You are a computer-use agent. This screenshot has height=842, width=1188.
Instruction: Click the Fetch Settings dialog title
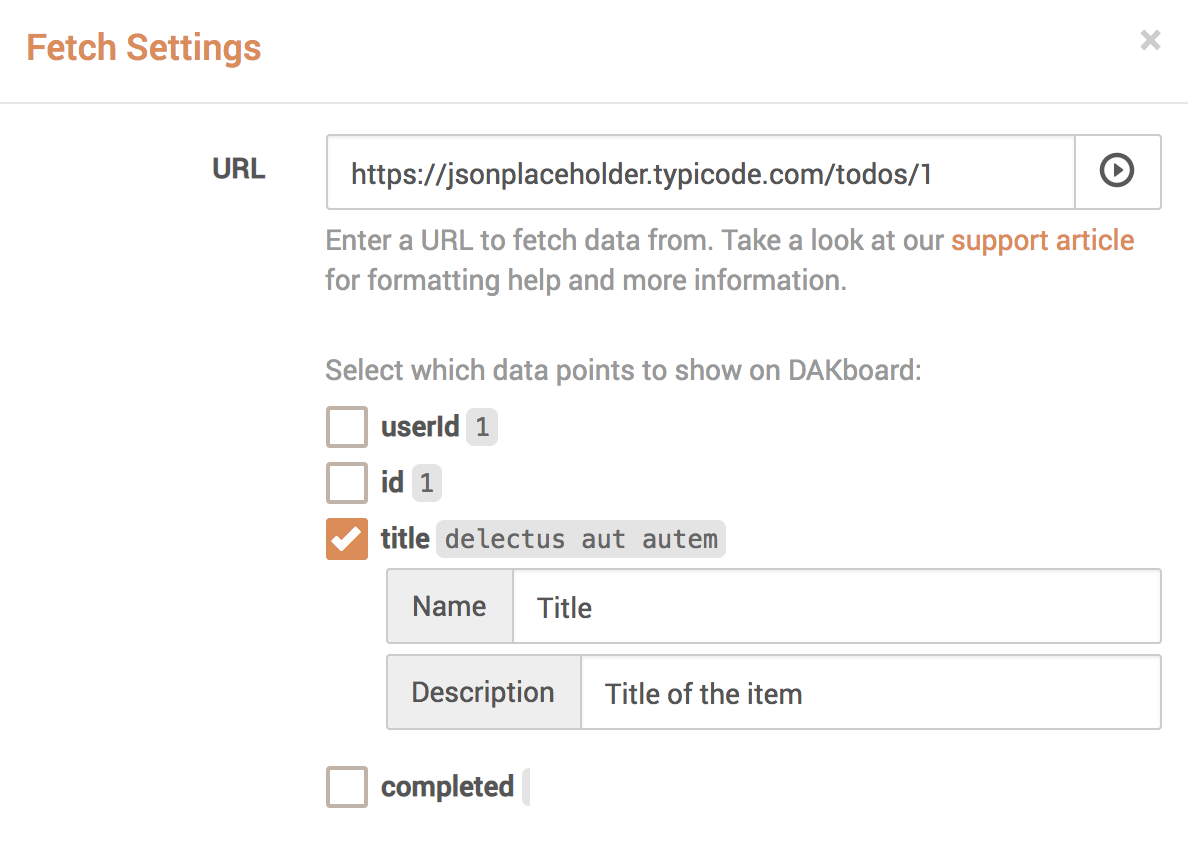[143, 47]
